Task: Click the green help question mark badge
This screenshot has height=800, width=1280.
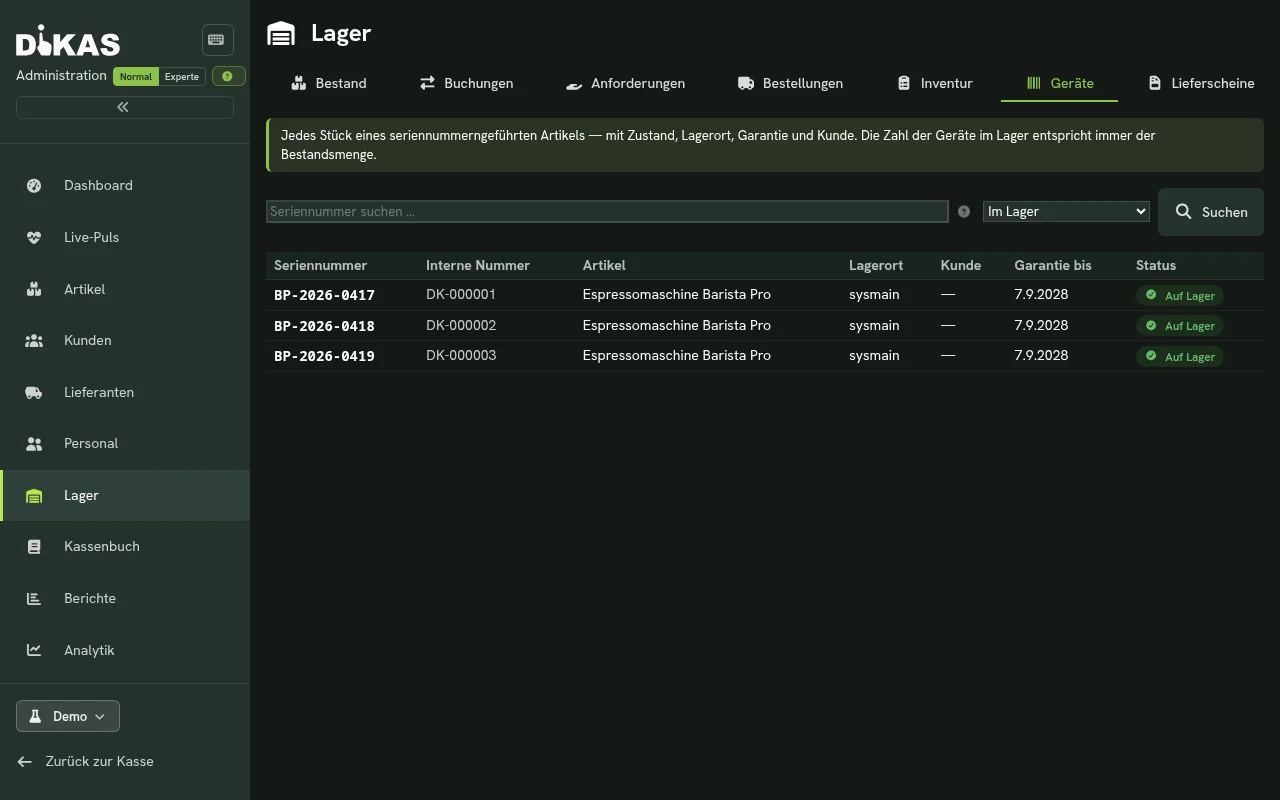Action: pos(229,76)
